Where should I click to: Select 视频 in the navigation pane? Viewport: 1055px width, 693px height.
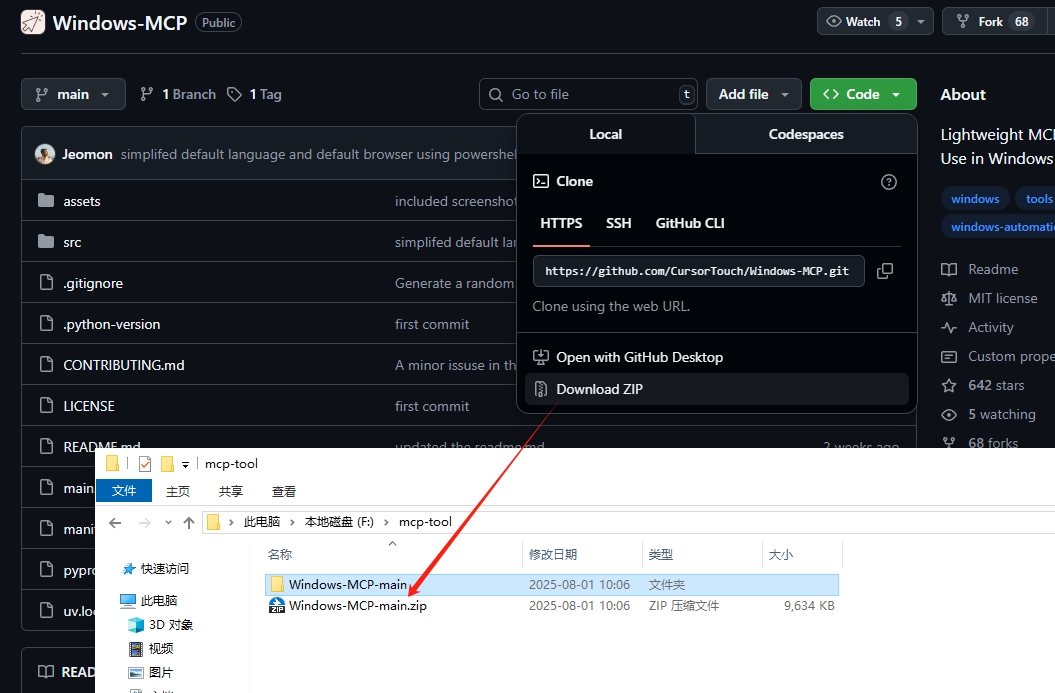[x=152, y=649]
